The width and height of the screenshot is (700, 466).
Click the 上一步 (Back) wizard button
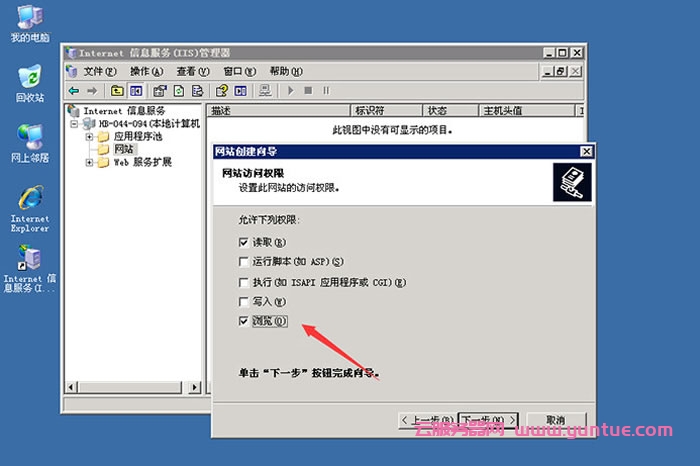(x=426, y=420)
